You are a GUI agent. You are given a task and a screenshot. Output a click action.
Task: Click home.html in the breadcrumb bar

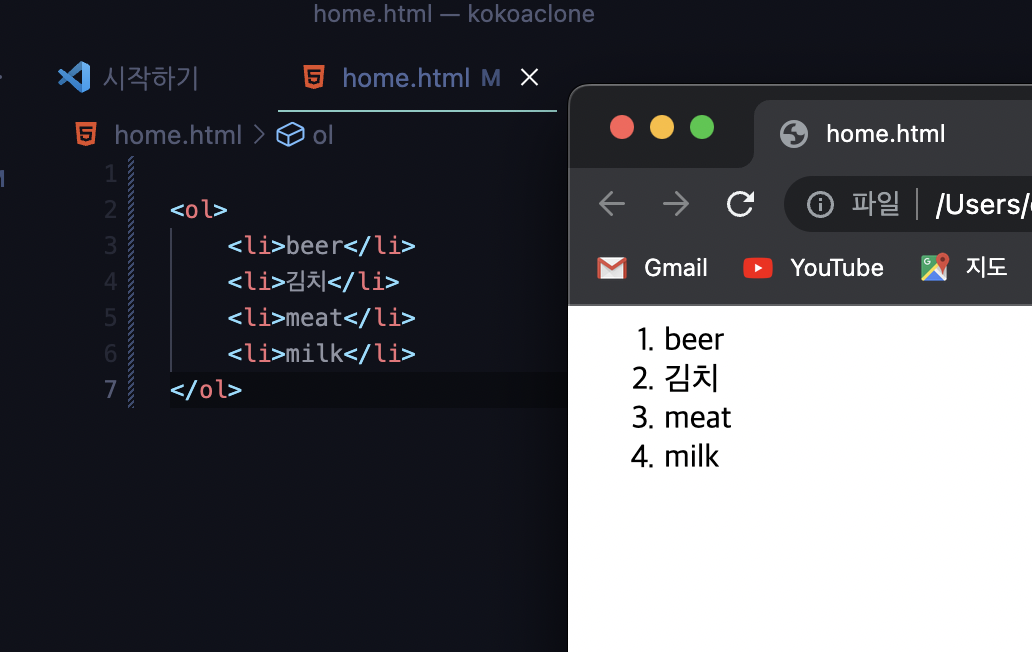coord(178,135)
